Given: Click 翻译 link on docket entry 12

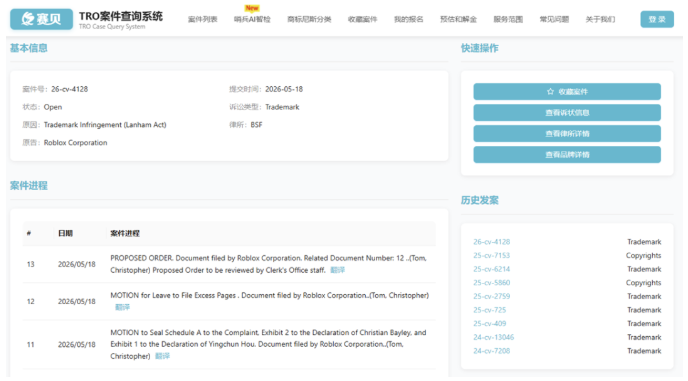Looking at the screenshot, I should click(x=122, y=307).
